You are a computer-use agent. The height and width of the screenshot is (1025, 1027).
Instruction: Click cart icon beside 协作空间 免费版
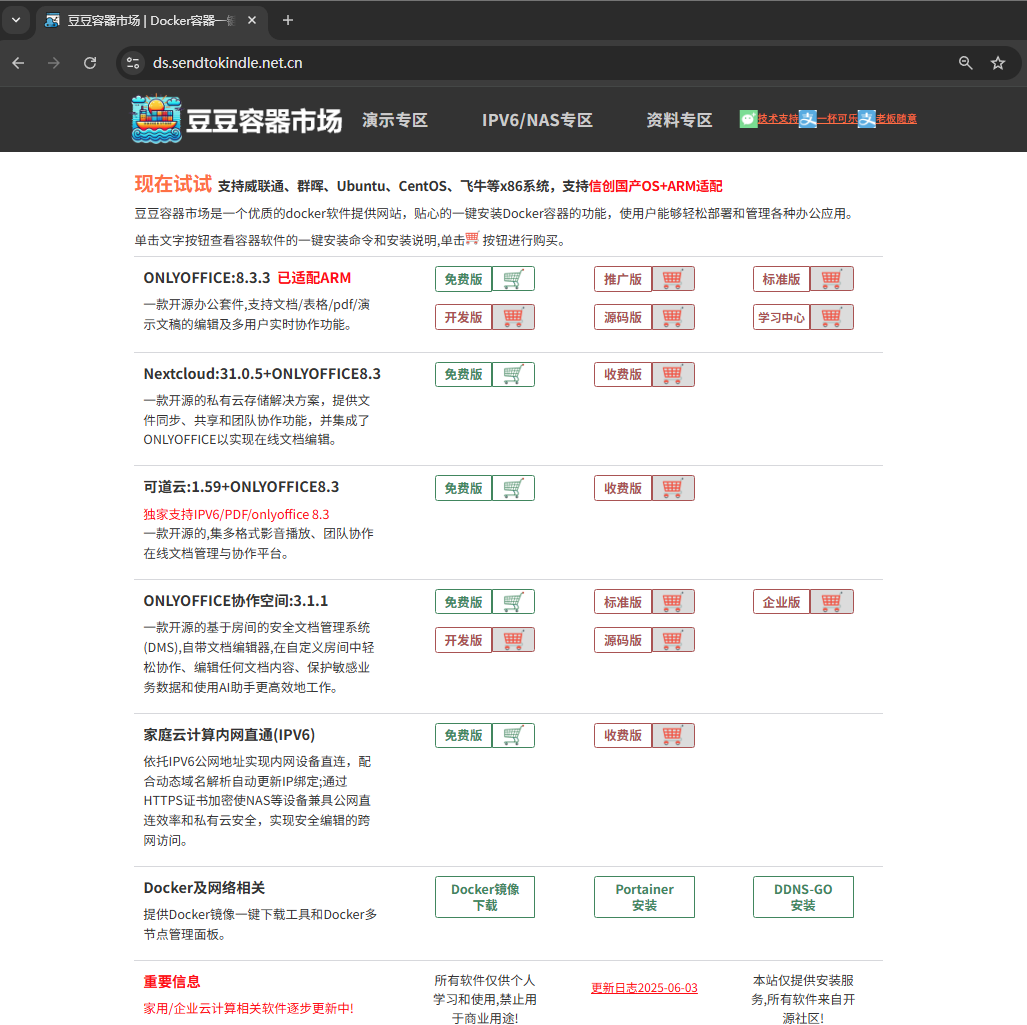[x=514, y=602]
